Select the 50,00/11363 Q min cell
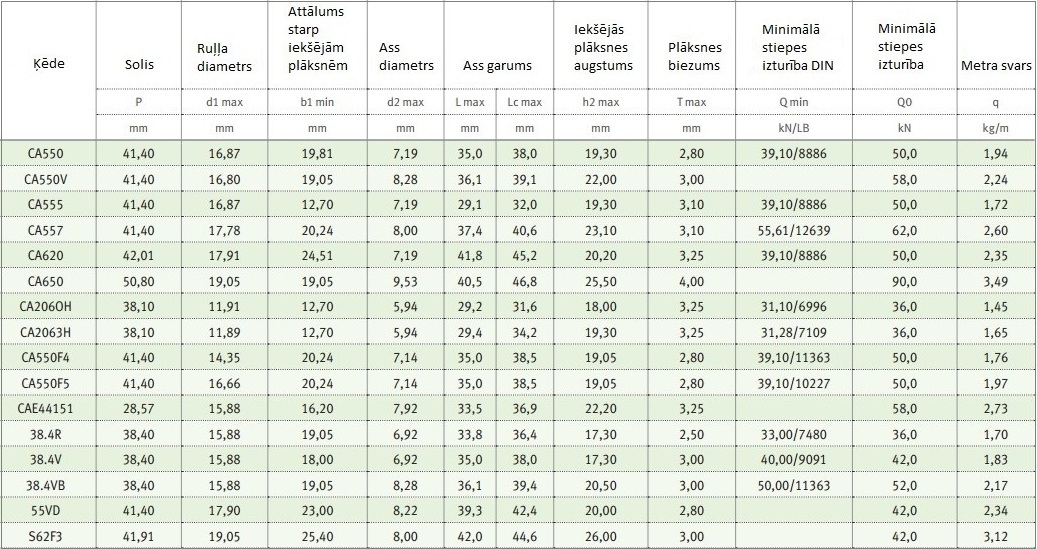1037x549 pixels. click(794, 486)
